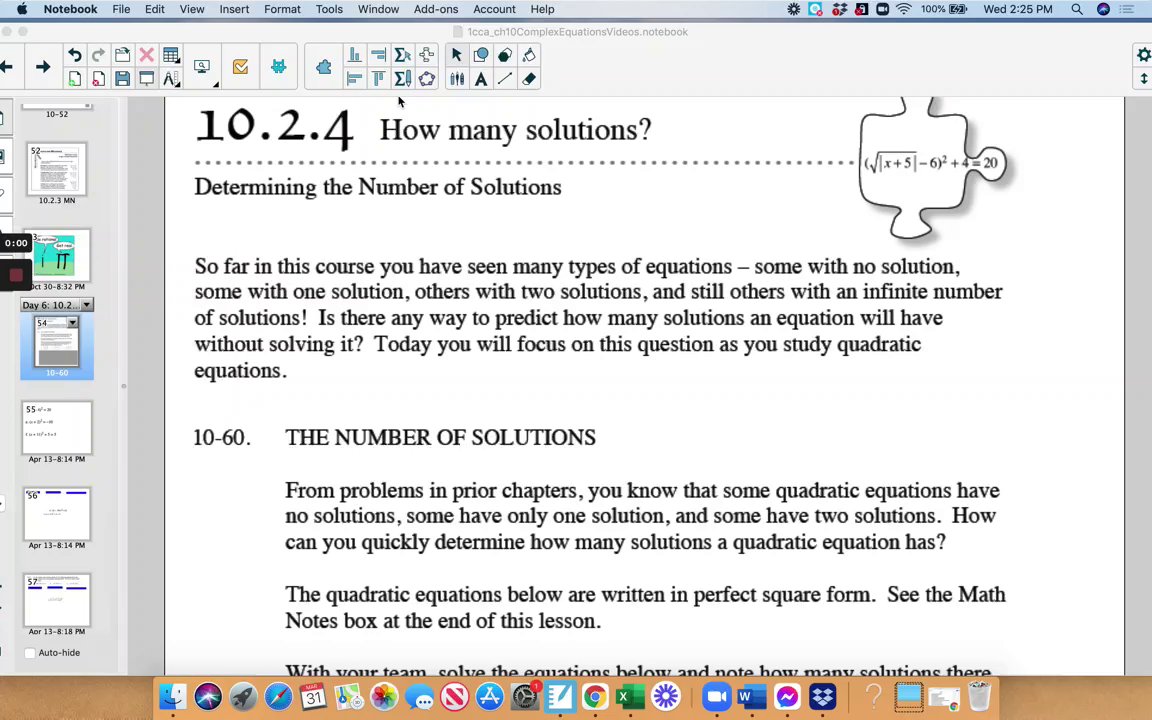Viewport: 1152px width, 720px height.
Task: Select the Line tool
Action: tap(505, 79)
